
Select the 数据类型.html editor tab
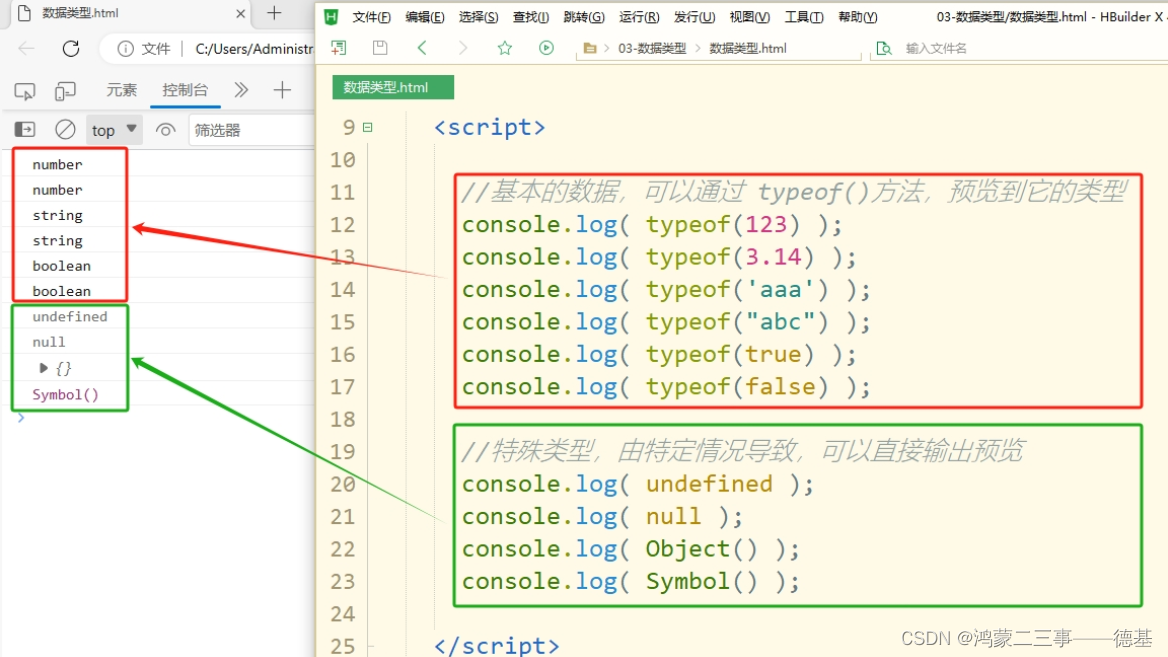393,87
